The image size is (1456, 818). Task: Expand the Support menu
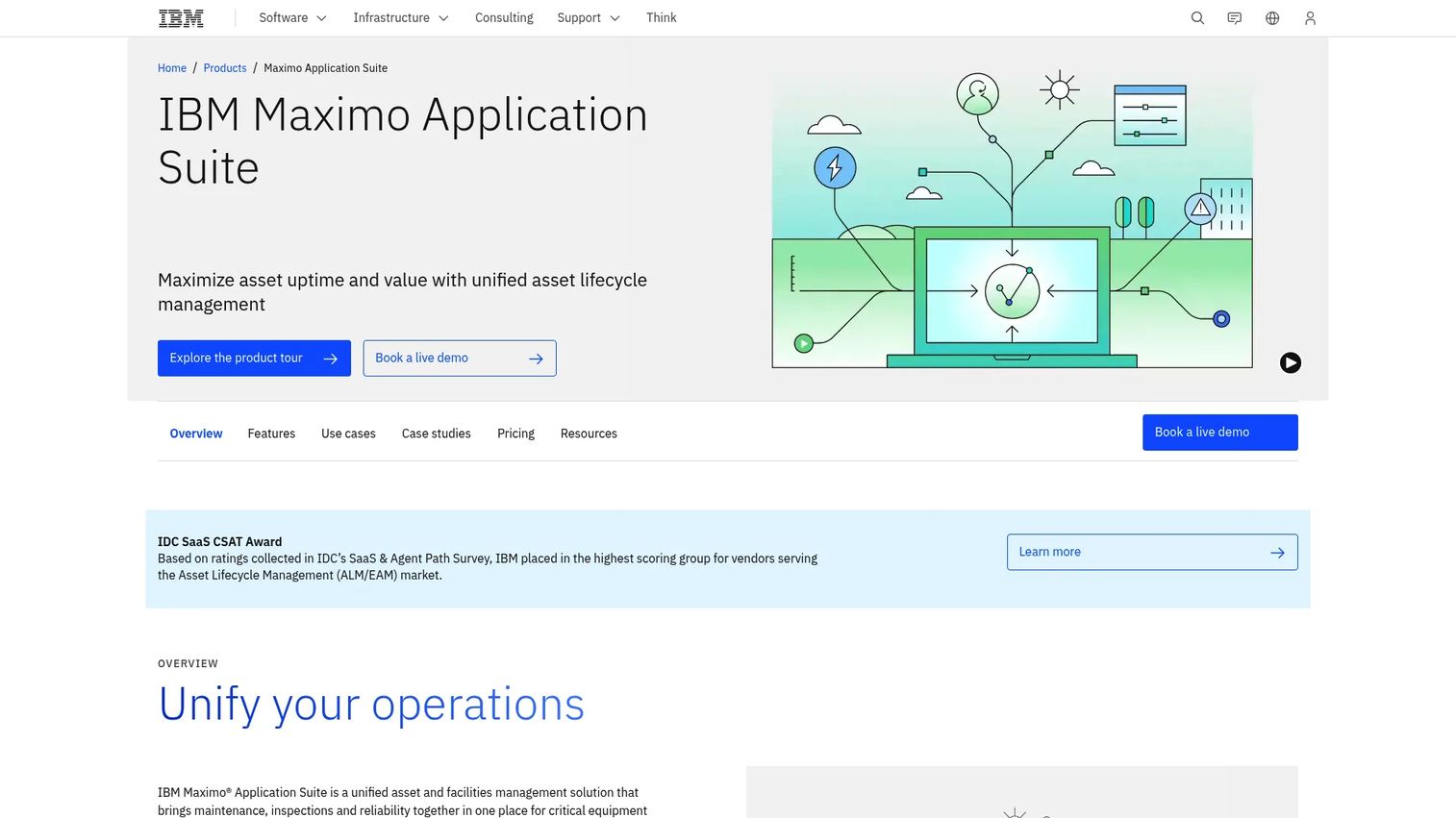pyautogui.click(x=589, y=18)
